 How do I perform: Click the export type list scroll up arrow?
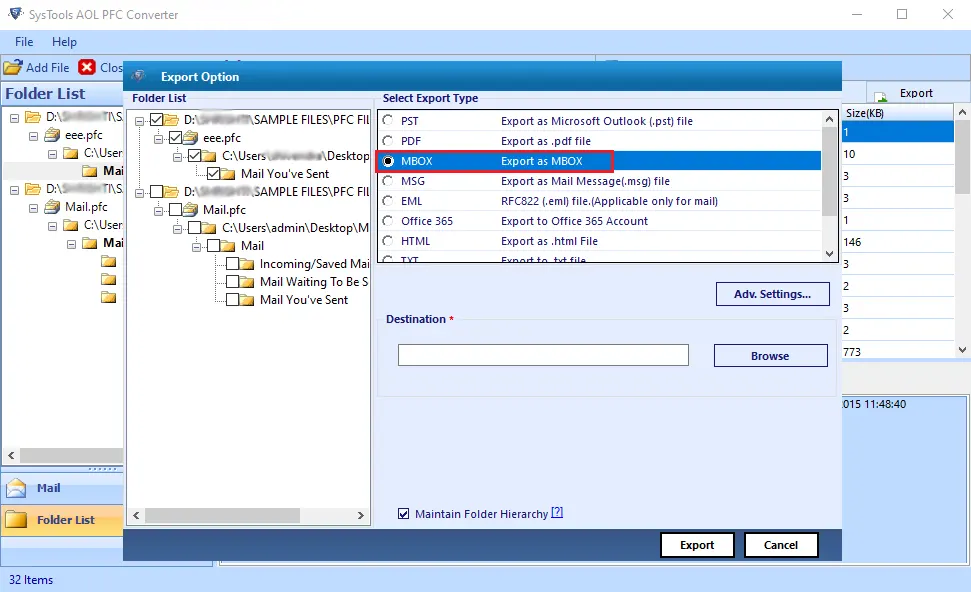point(829,118)
